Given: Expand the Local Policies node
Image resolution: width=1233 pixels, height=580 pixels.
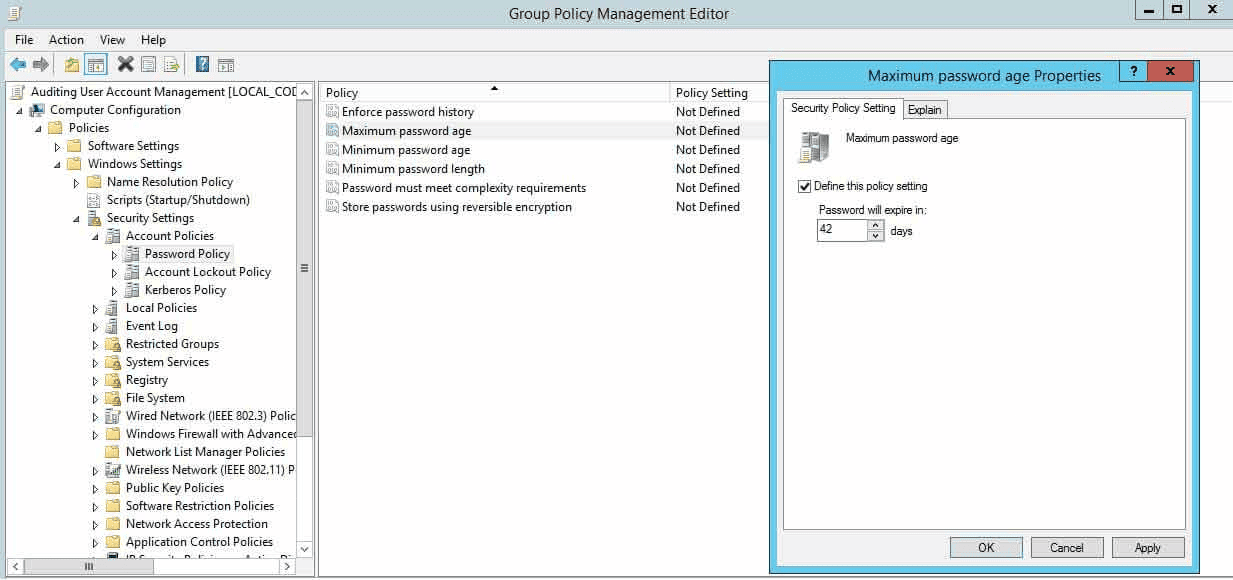Looking at the screenshot, I should 96,309.
